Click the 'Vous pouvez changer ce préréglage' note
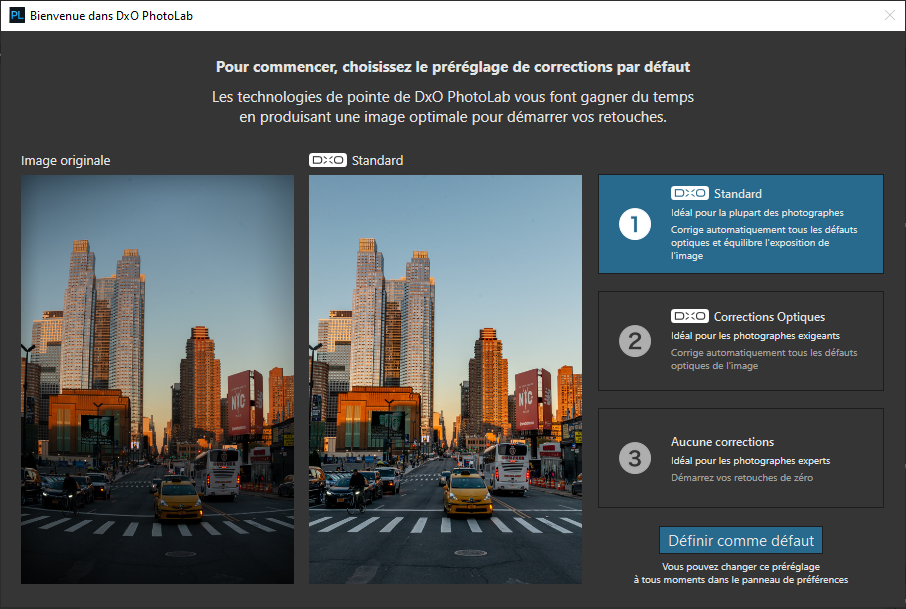Image resolution: width=906 pixels, height=609 pixels. 741,573
